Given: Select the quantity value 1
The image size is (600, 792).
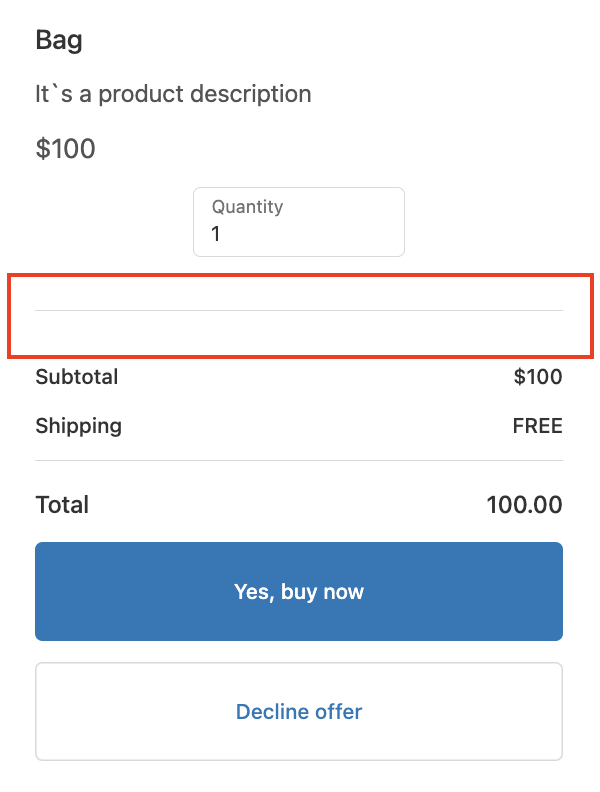Looking at the screenshot, I should point(215,234).
